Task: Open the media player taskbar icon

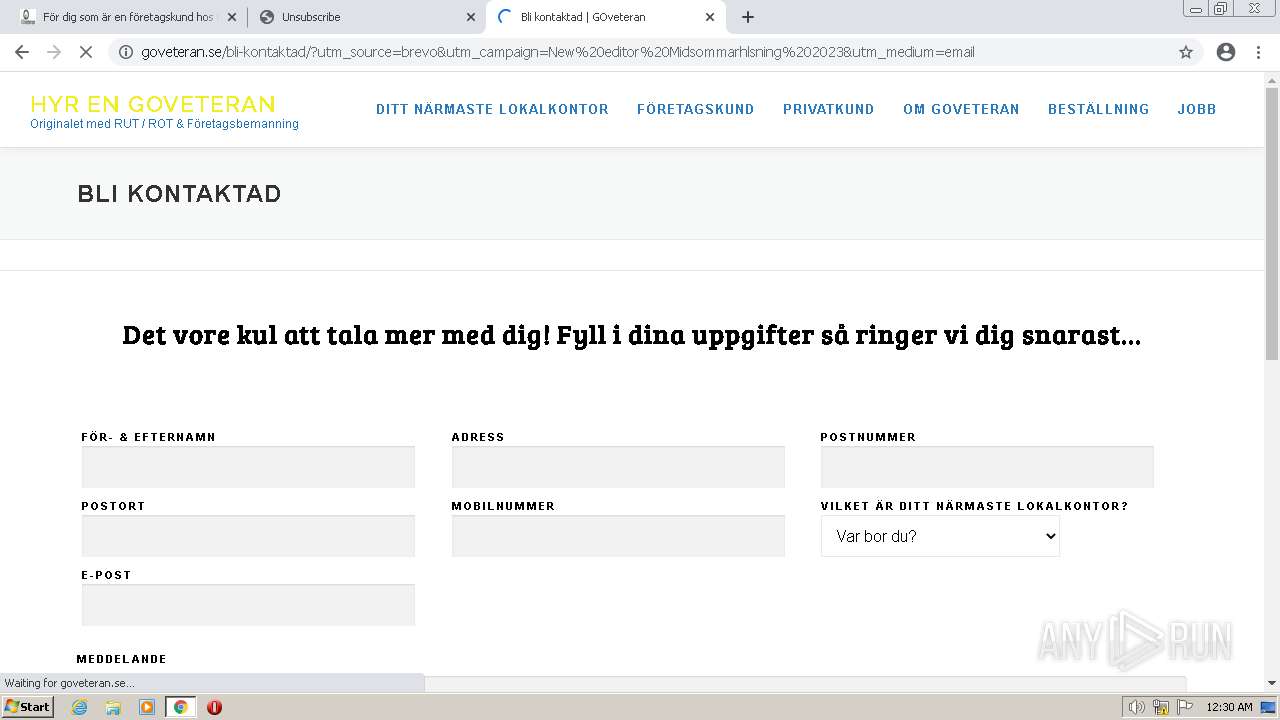Action: click(147, 707)
